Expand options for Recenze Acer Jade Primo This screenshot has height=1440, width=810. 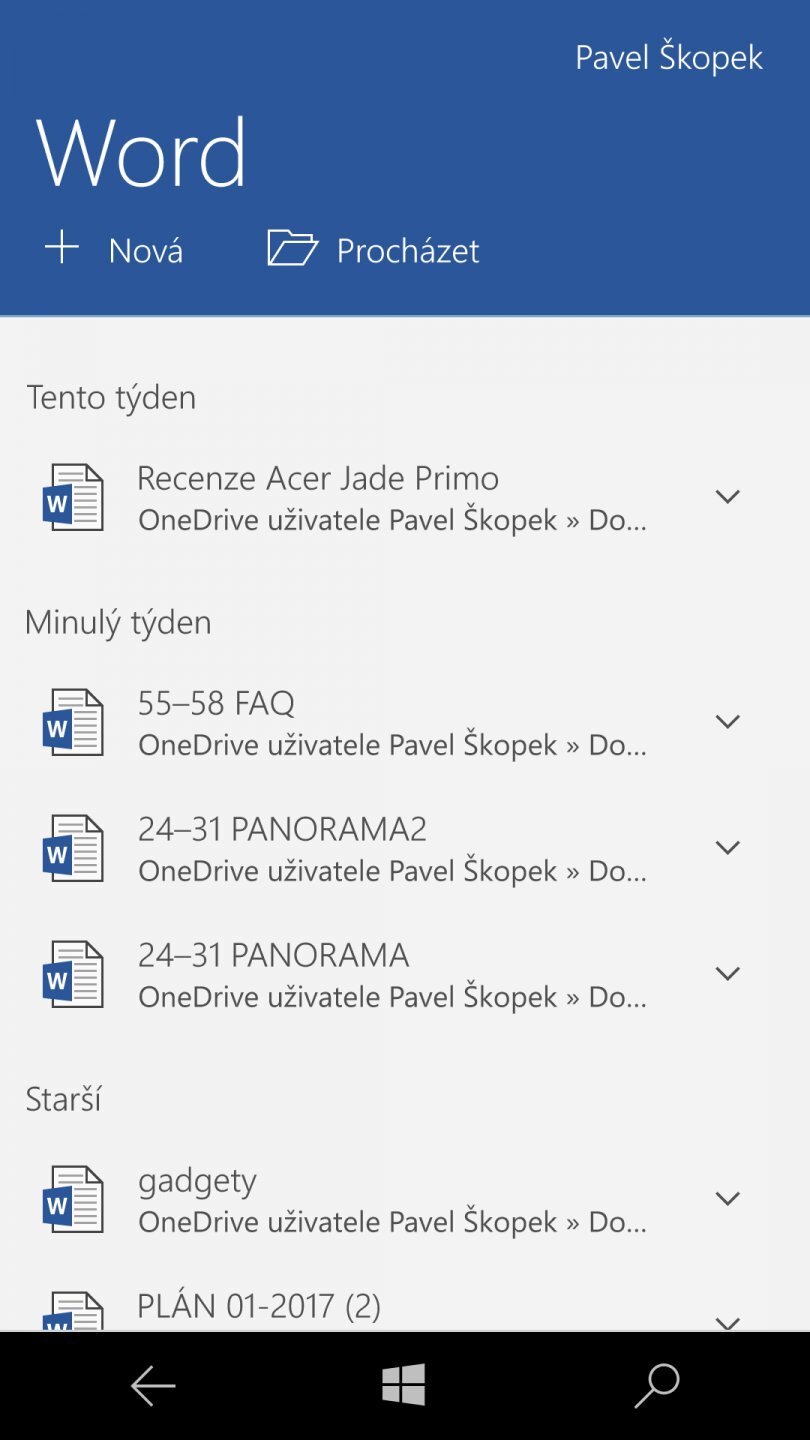point(727,496)
